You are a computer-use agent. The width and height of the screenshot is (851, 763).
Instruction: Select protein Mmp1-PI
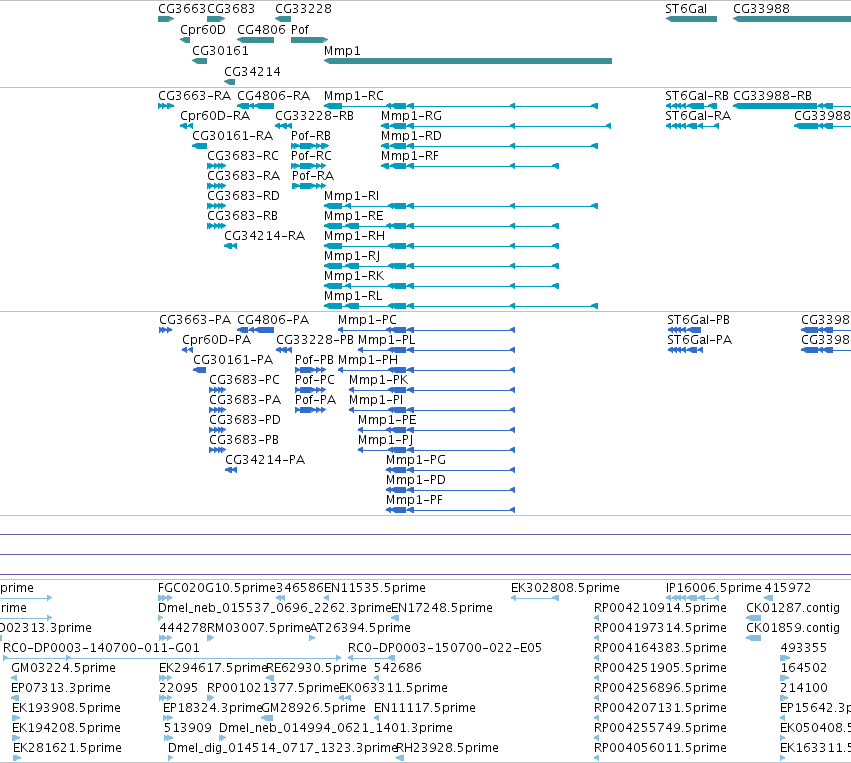click(432, 410)
